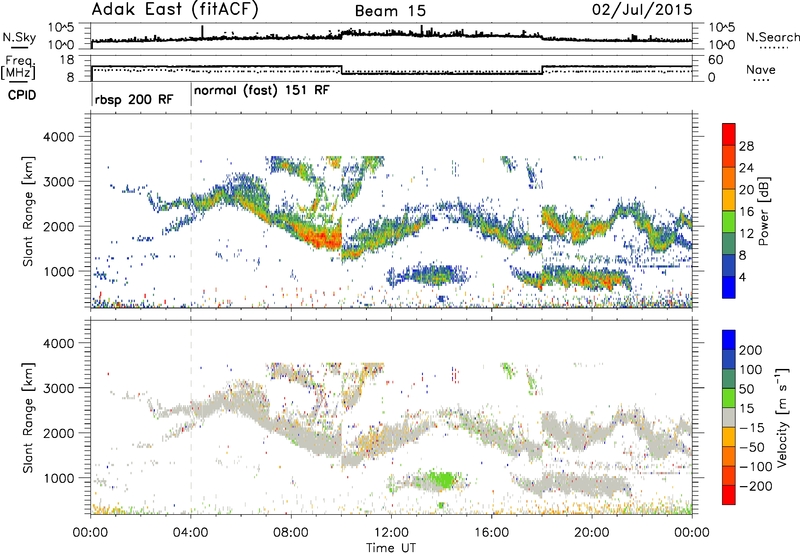The width and height of the screenshot is (800, 554).
Task: Click 'Slant Range [km]' label of velocity panel
Action: pos(28,418)
